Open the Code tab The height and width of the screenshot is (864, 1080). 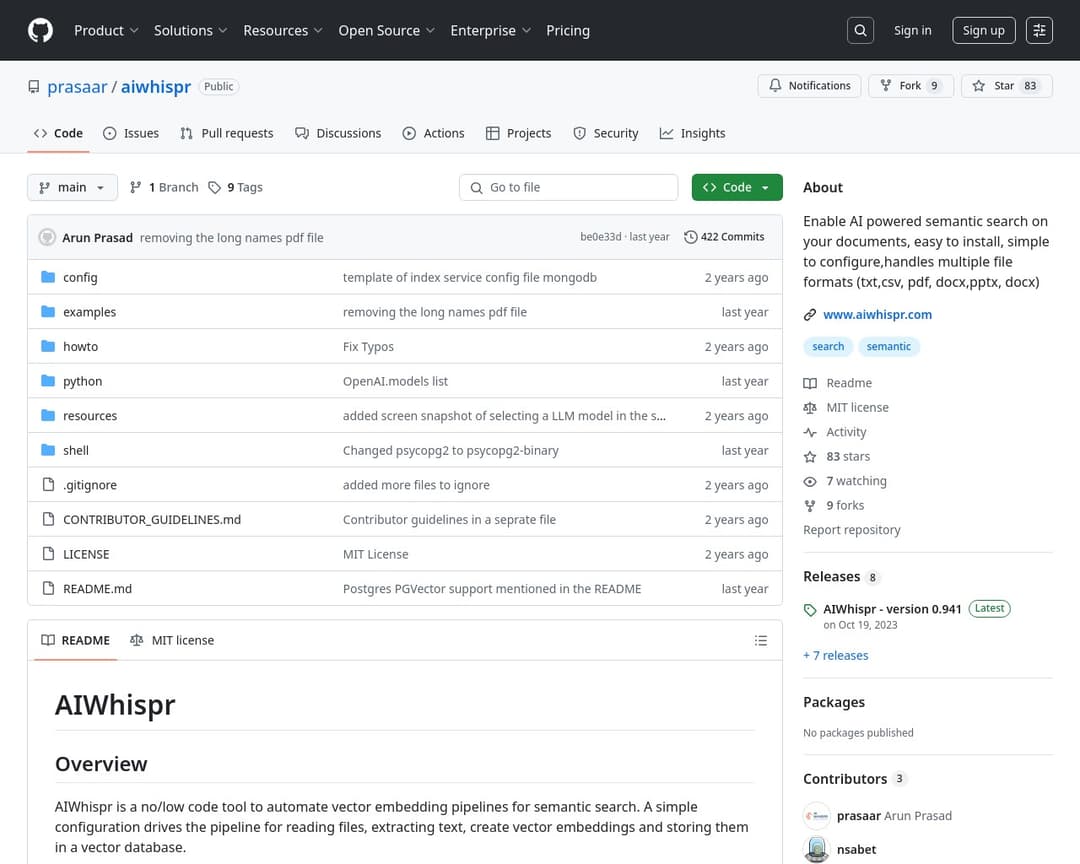coord(59,133)
